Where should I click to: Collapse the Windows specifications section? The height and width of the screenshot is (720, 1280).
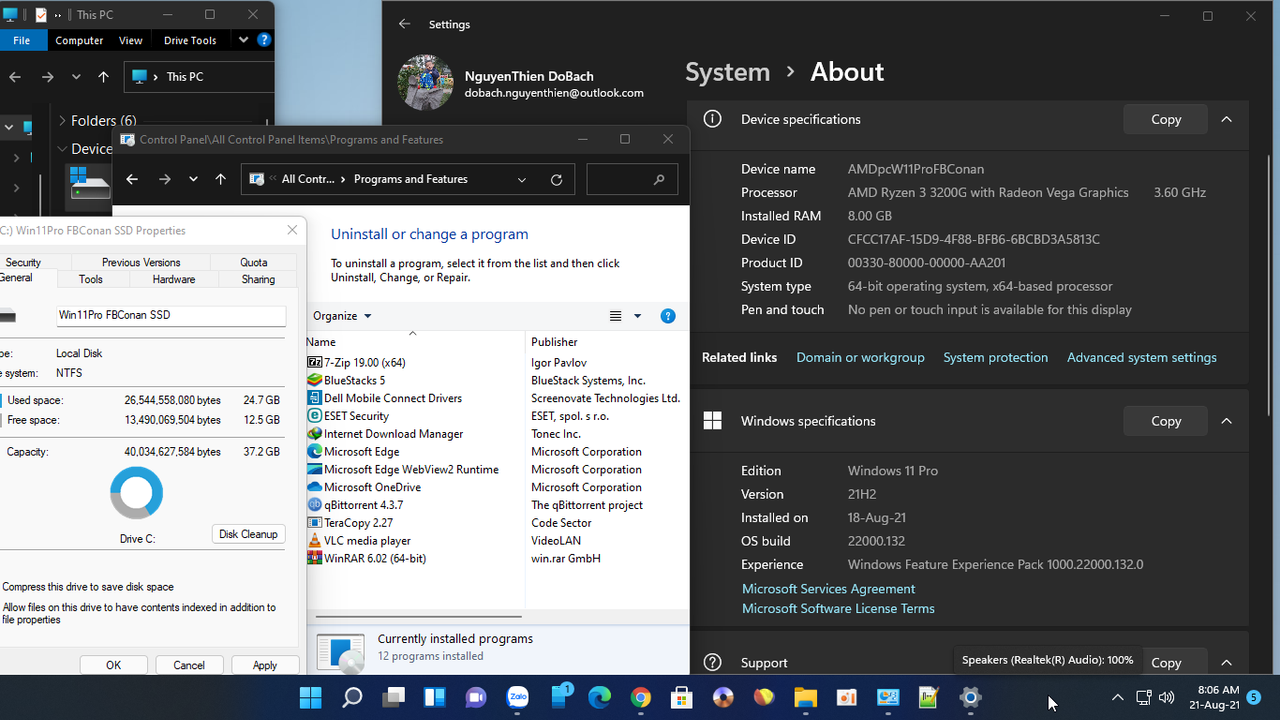click(1226, 421)
